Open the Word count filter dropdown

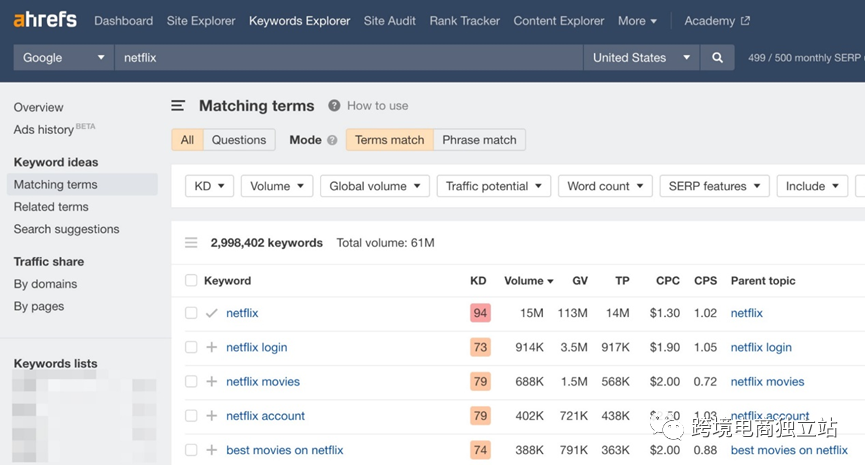pyautogui.click(x=605, y=186)
